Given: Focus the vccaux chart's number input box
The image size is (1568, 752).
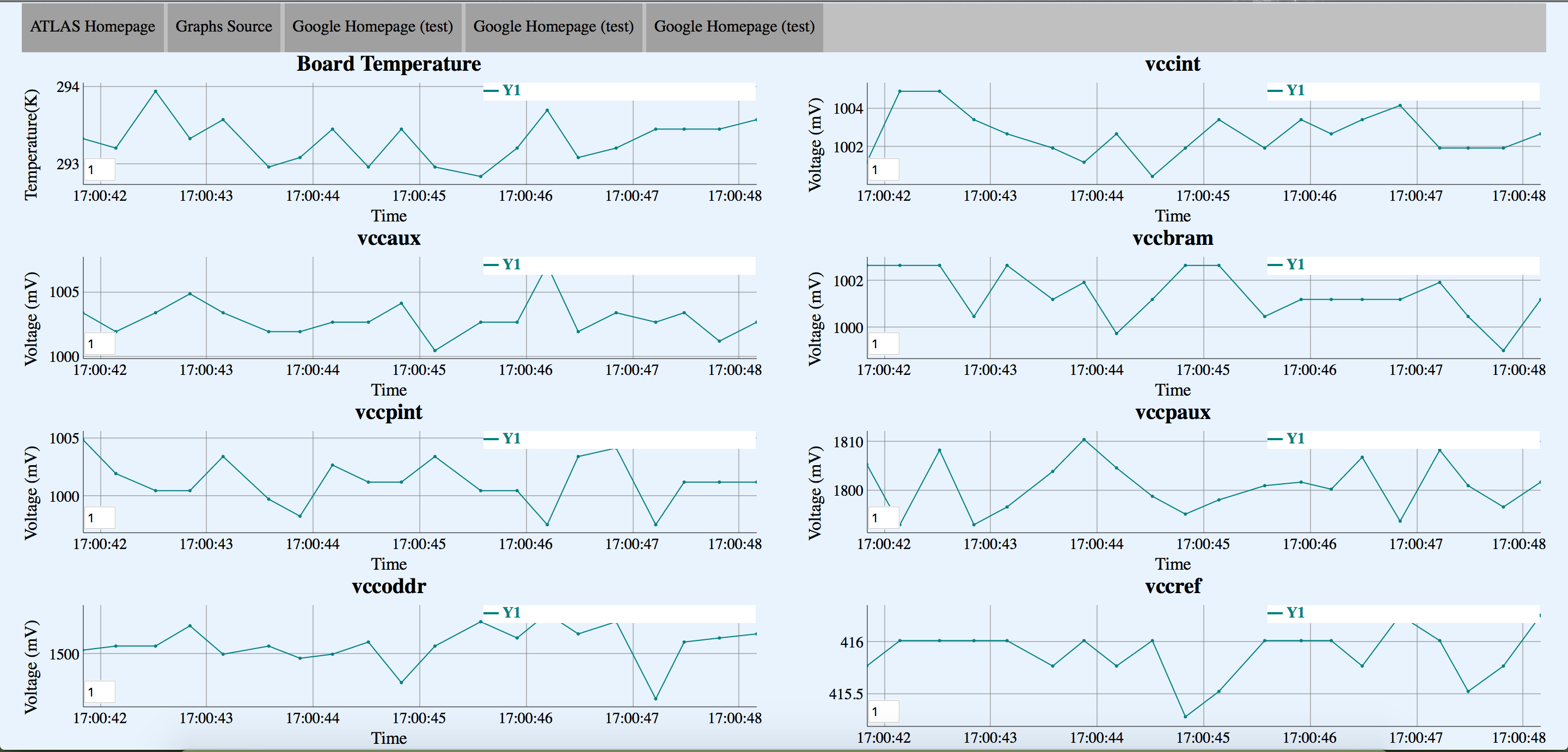Looking at the screenshot, I should point(100,344).
